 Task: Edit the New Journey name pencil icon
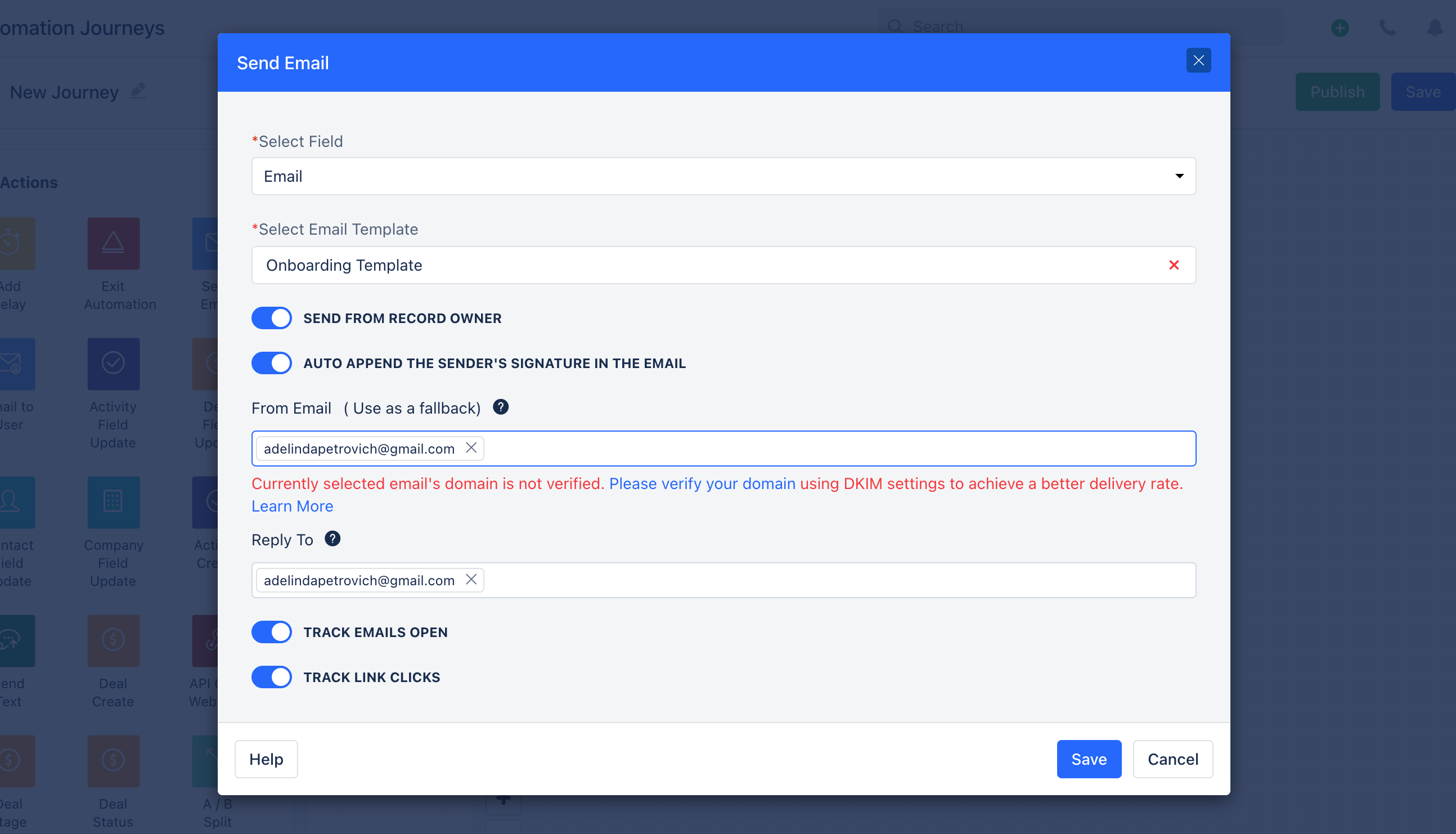(x=138, y=91)
